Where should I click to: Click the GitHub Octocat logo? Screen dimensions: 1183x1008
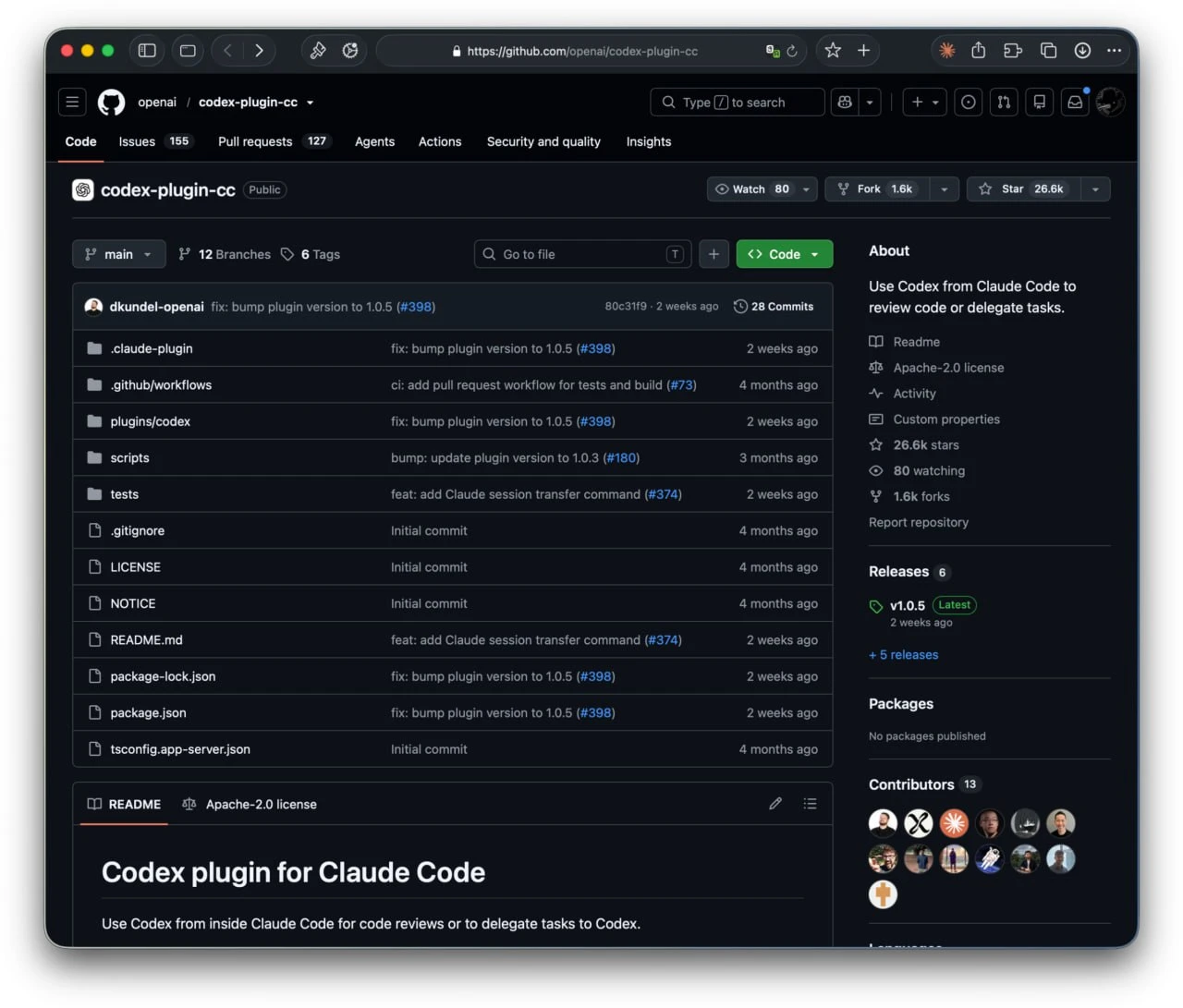click(x=112, y=102)
